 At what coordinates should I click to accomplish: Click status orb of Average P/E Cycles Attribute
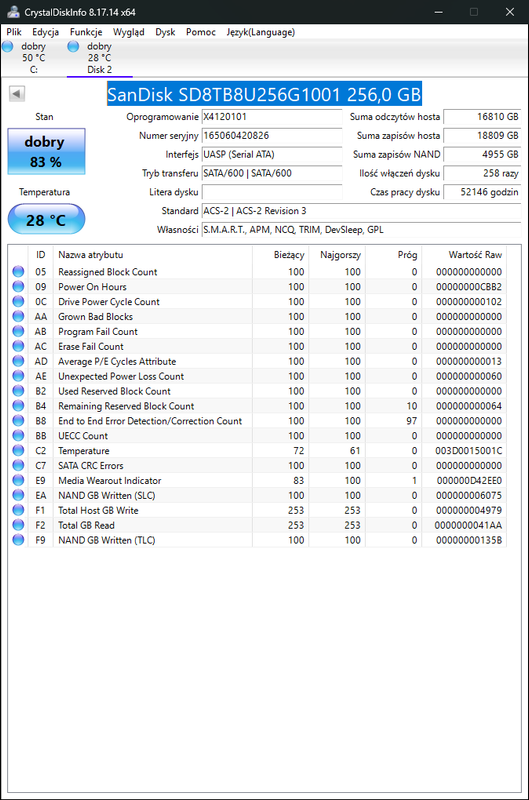(18, 361)
